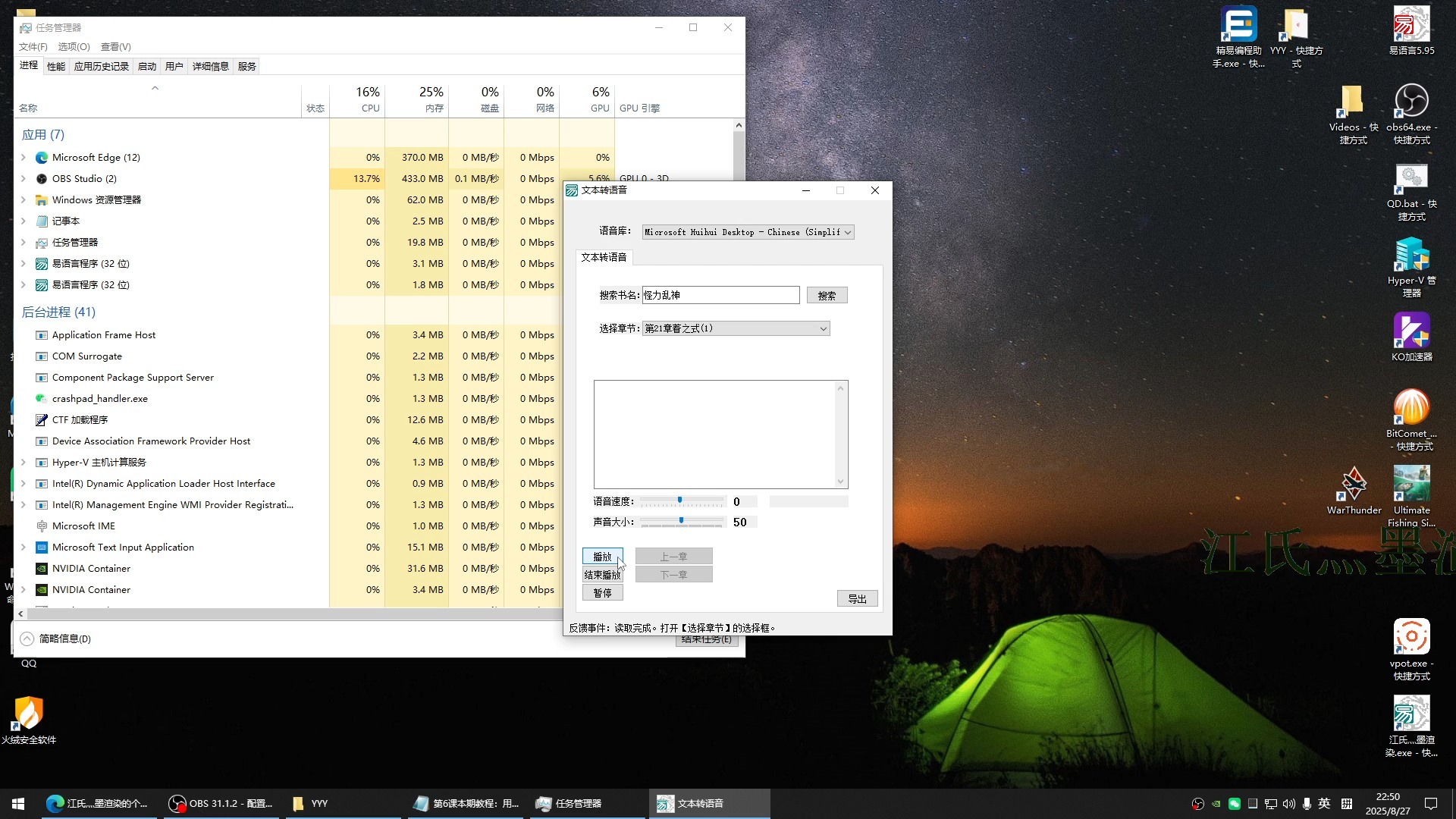Click Task Manager vertical scrollbar up arrow
1456x819 pixels.
739,125
